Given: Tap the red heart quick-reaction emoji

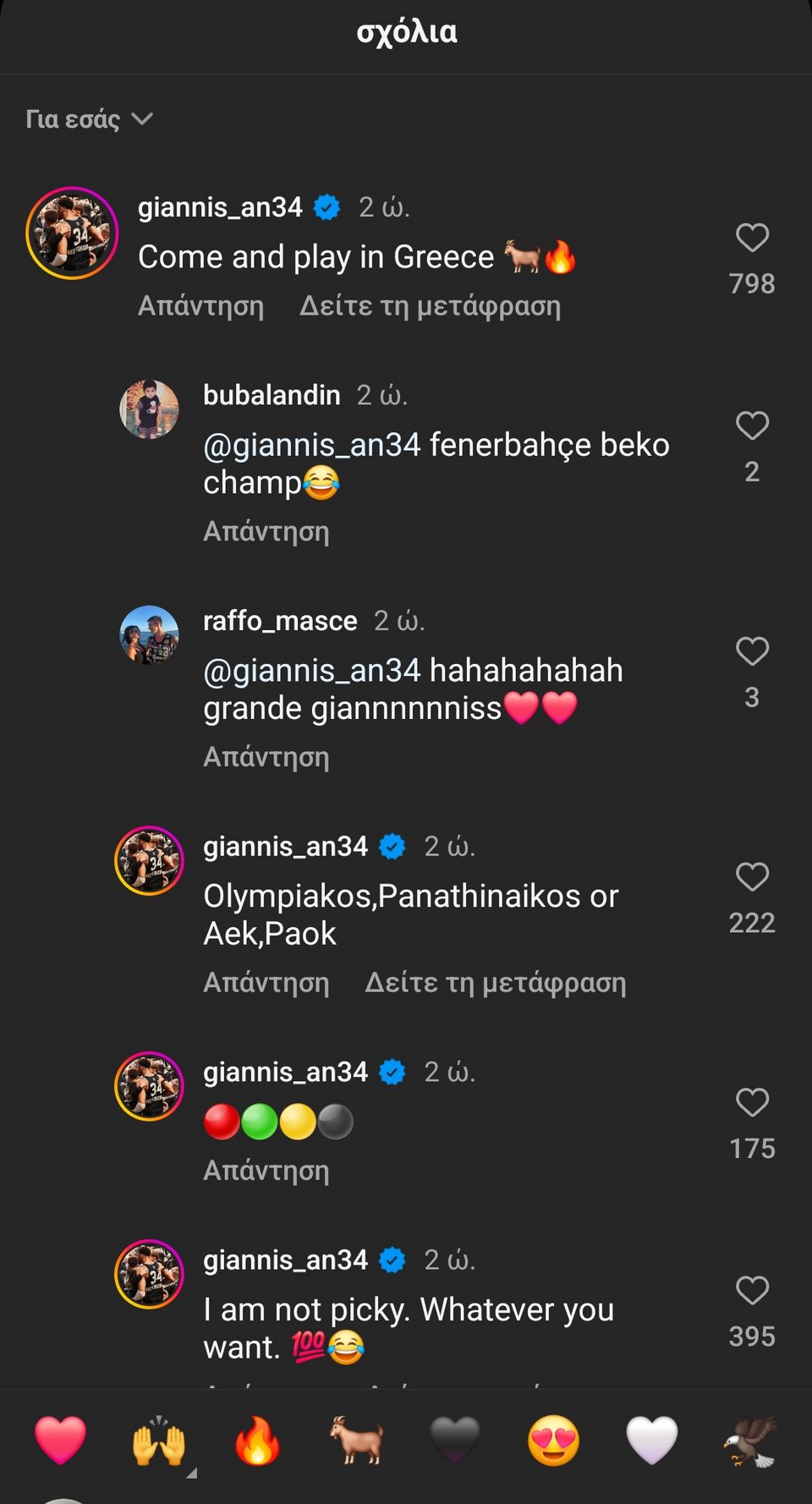Looking at the screenshot, I should pos(60,1440).
